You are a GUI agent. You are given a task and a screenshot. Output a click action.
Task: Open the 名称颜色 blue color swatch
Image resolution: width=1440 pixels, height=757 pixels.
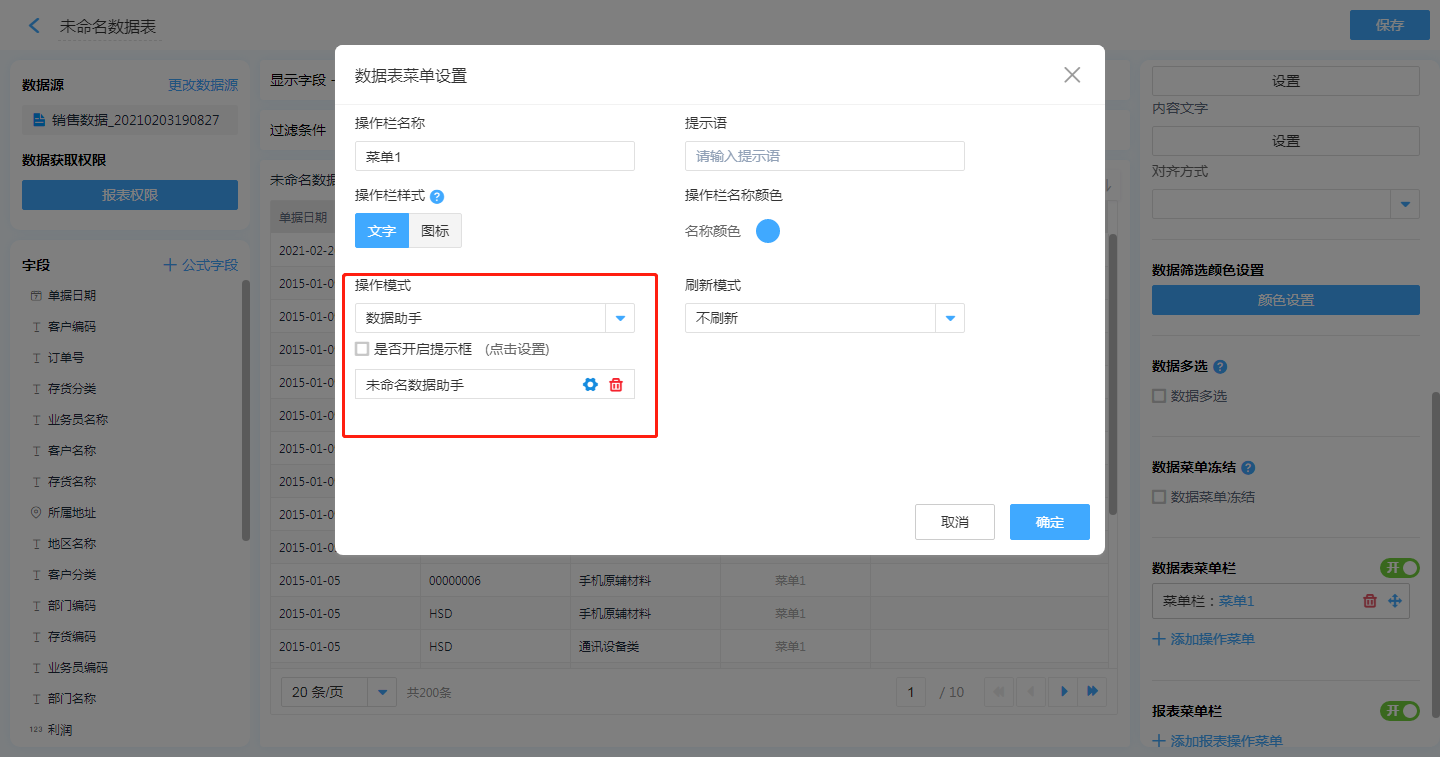pyautogui.click(x=767, y=231)
